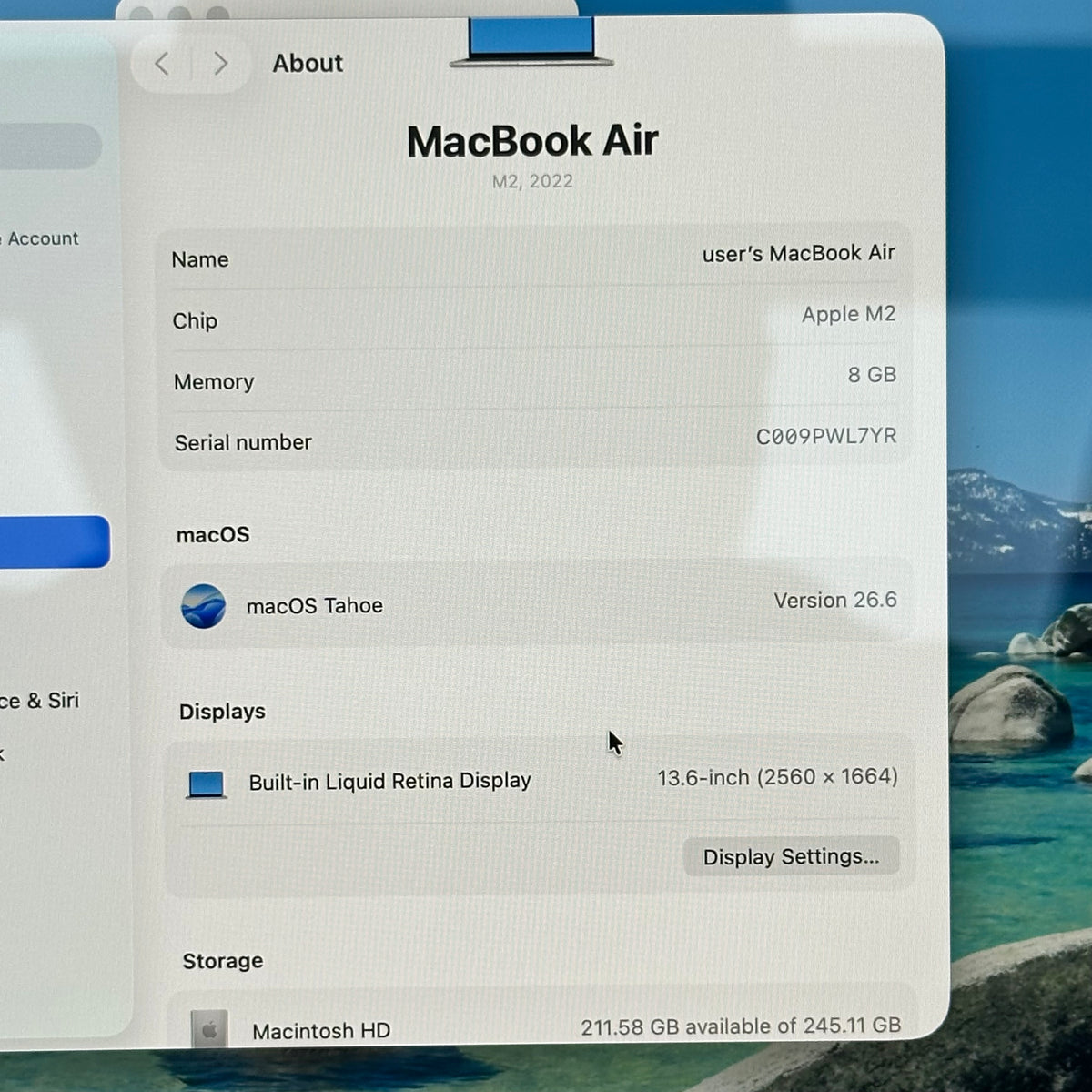
Task: Edit the name user's MacBook Air
Action: pyautogui.click(x=799, y=254)
